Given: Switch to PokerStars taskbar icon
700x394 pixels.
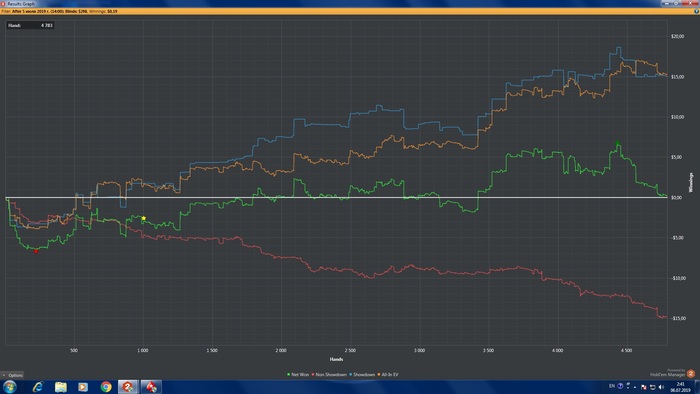Looking at the screenshot, I should pos(151,386).
